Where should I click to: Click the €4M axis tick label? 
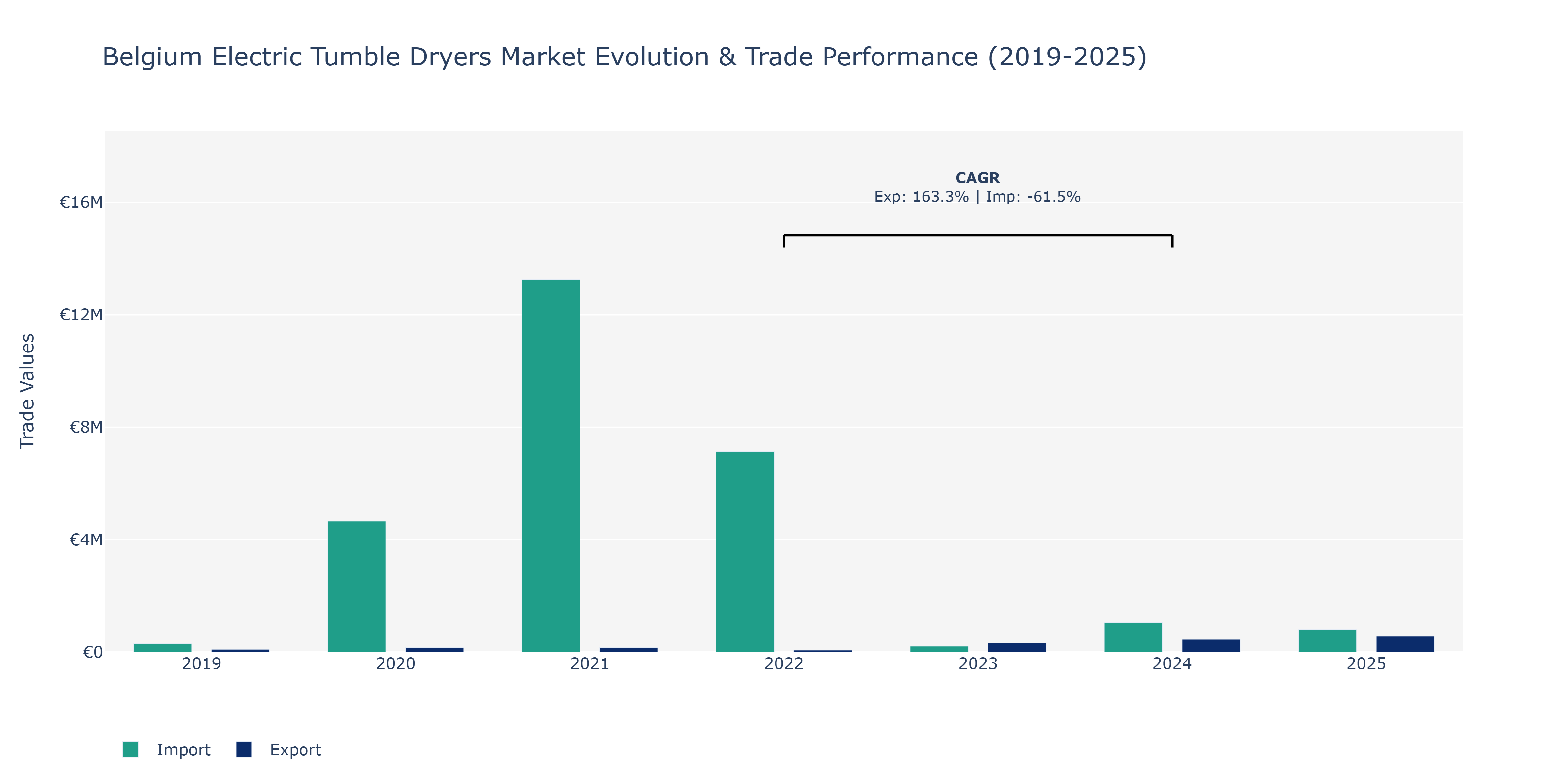(x=86, y=540)
